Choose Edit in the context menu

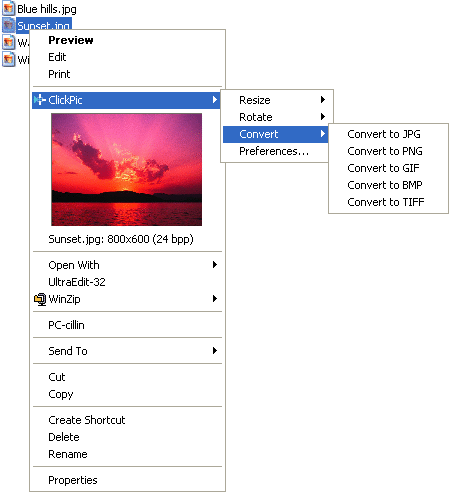[127, 57]
